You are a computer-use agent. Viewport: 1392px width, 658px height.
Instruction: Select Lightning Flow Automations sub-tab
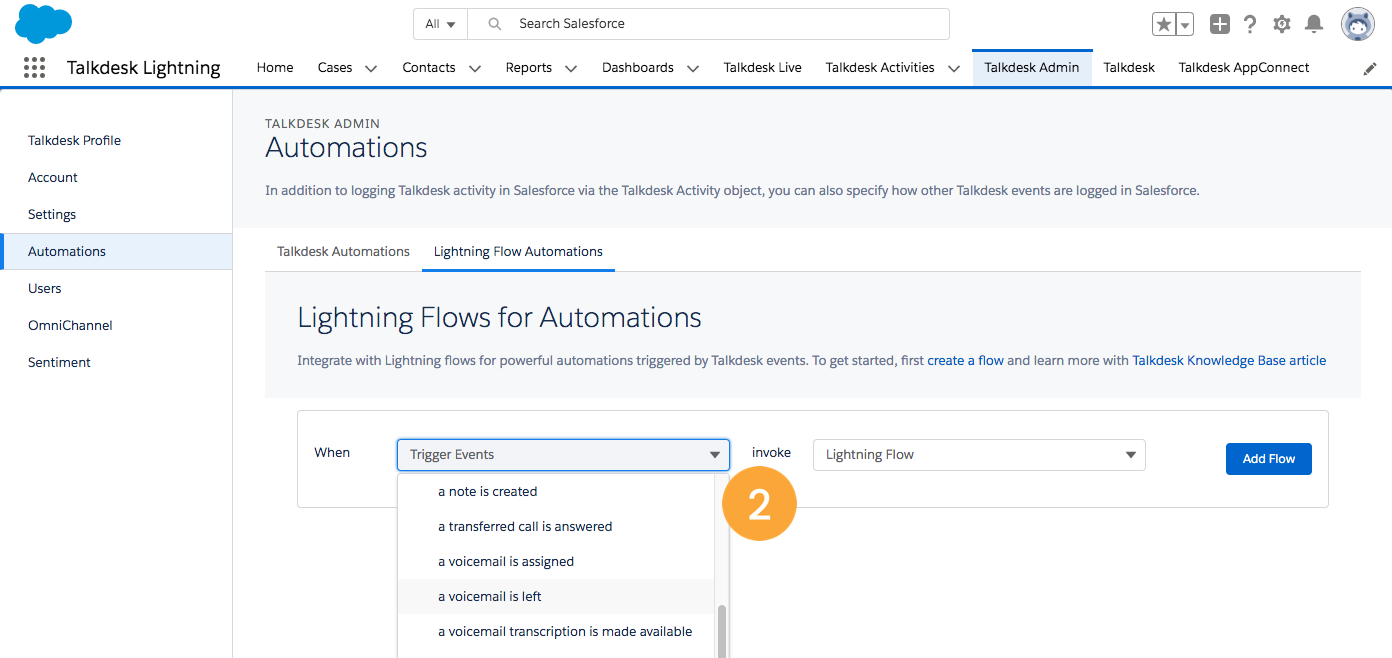[x=518, y=252]
